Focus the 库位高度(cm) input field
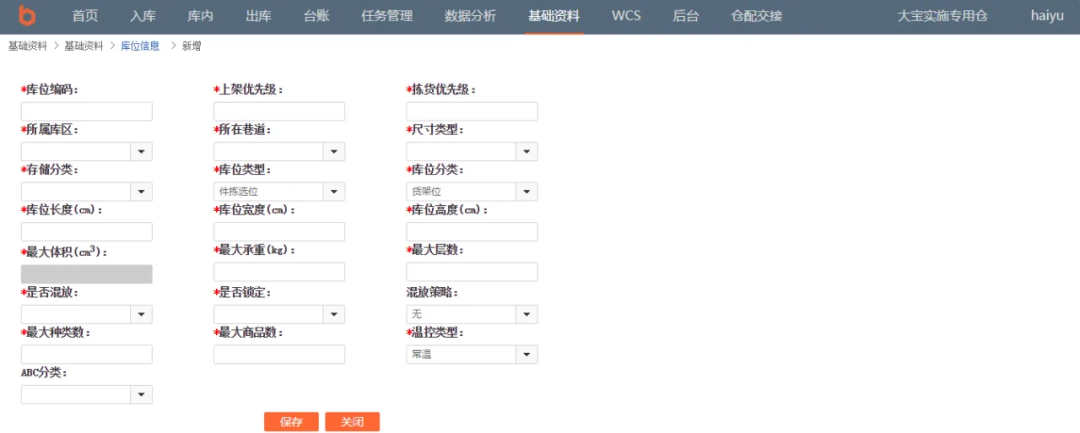The image size is (1080, 433). click(x=472, y=232)
